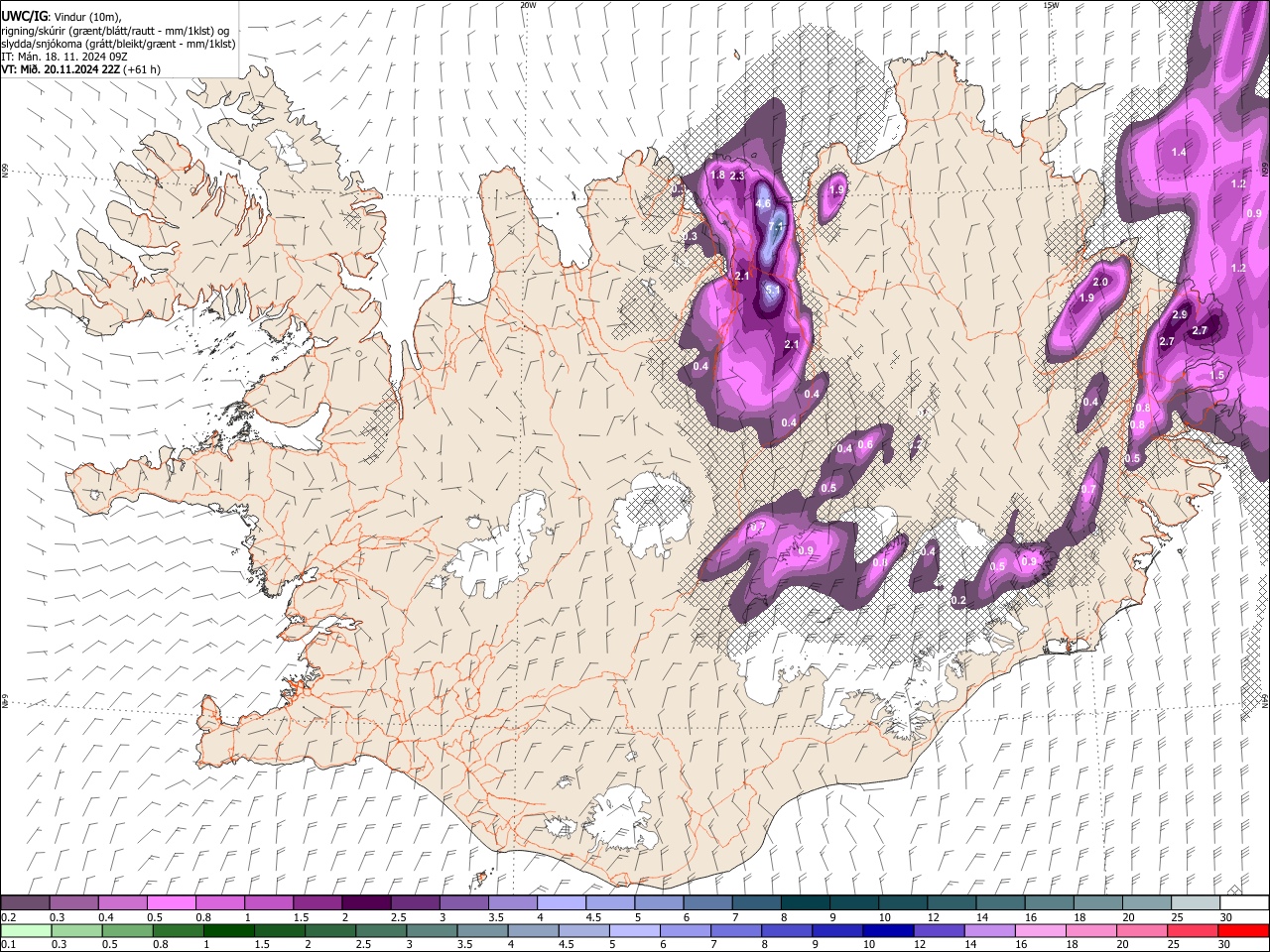
Task: Select the 0.5 bright magenta upper legend swatch
Action: coord(171,903)
